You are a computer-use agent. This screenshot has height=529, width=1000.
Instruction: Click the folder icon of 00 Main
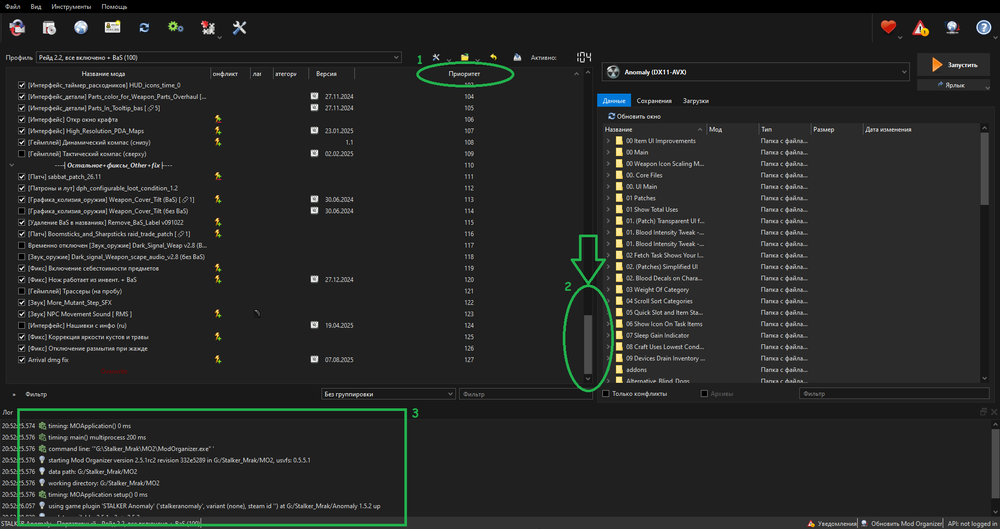pos(619,153)
